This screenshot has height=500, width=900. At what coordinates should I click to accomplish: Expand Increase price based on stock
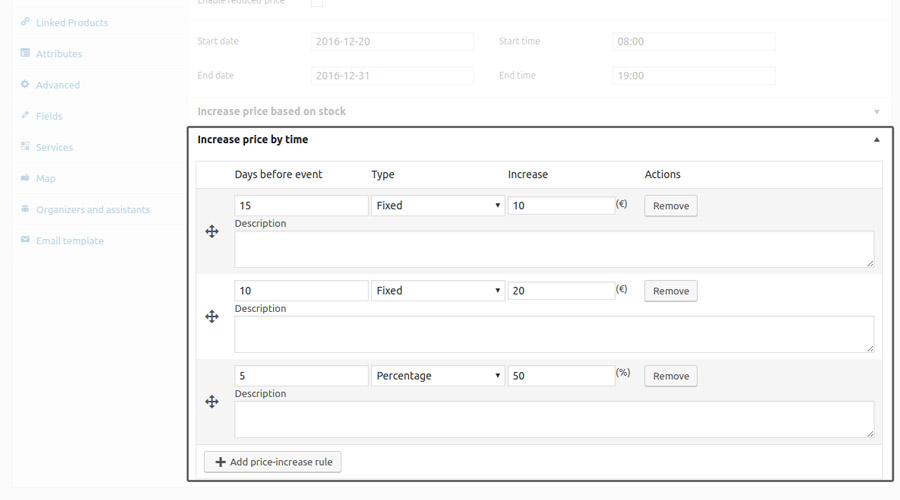pyautogui.click(x=876, y=112)
